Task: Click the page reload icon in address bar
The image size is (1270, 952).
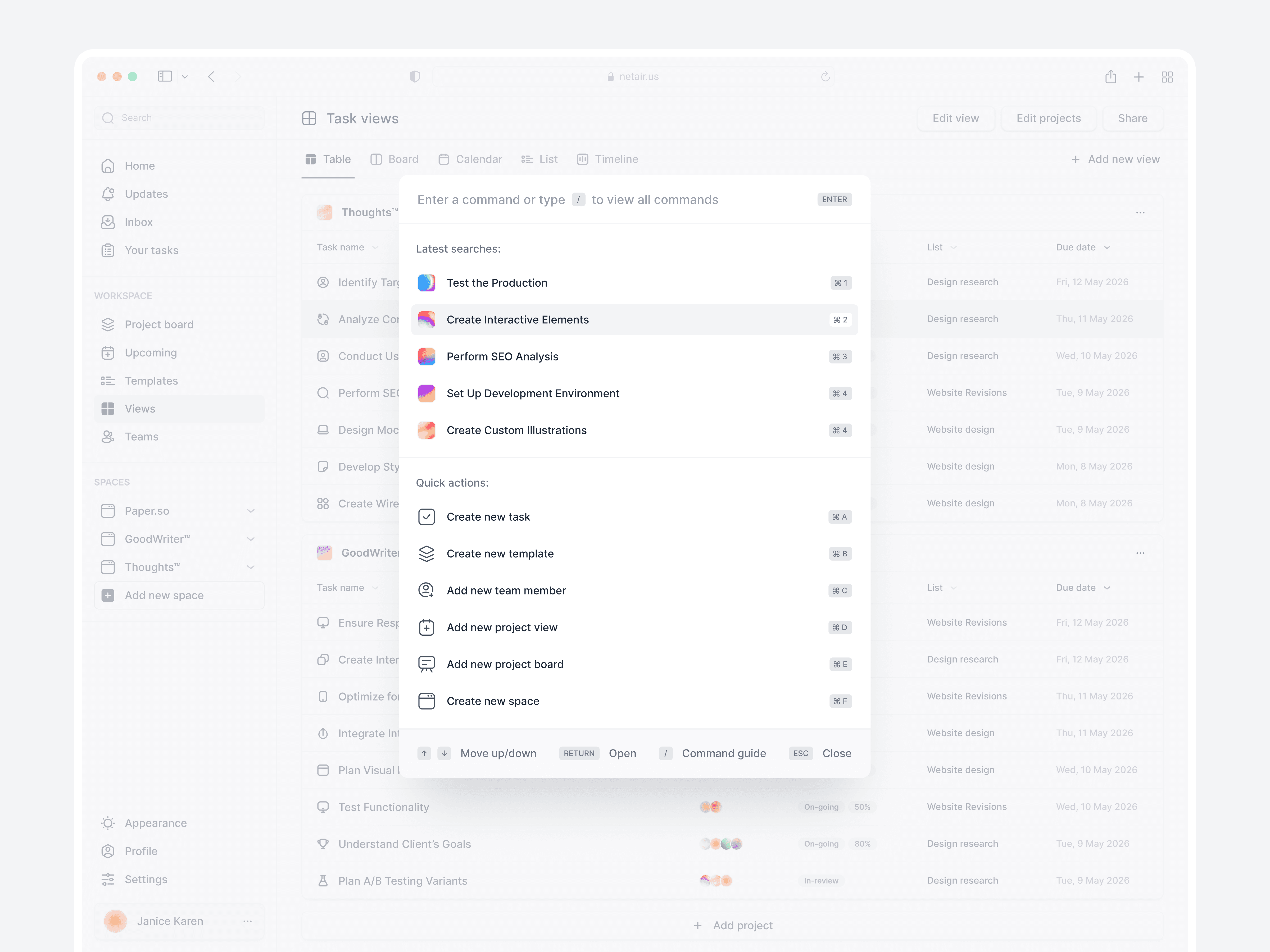Action: click(825, 76)
